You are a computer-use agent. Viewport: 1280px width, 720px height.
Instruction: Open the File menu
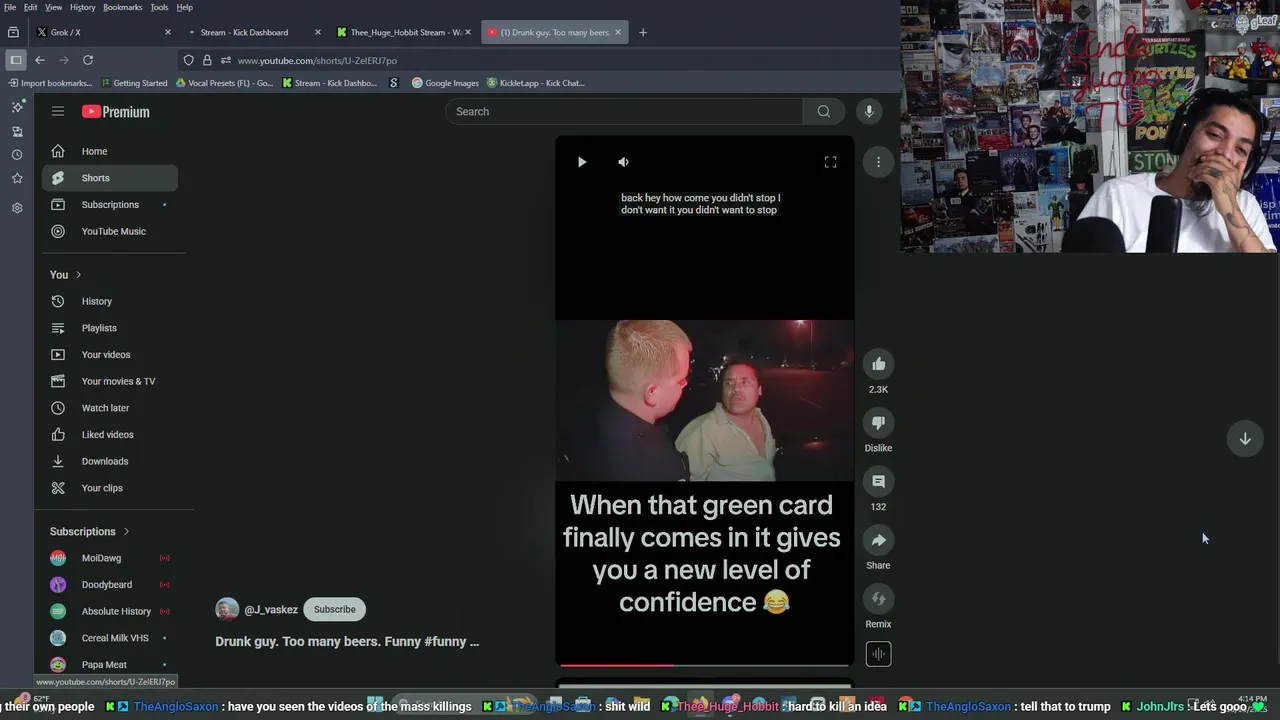pos(10,7)
